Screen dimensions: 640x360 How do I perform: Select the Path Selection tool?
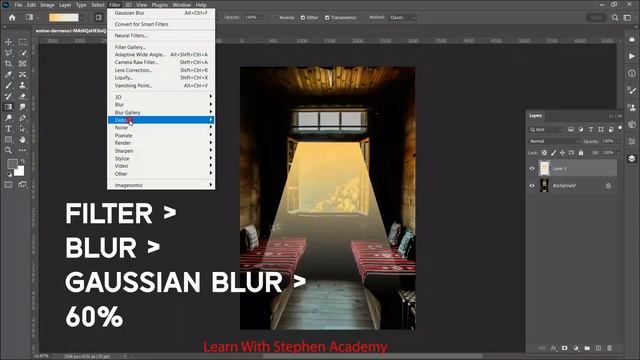pos(22,129)
